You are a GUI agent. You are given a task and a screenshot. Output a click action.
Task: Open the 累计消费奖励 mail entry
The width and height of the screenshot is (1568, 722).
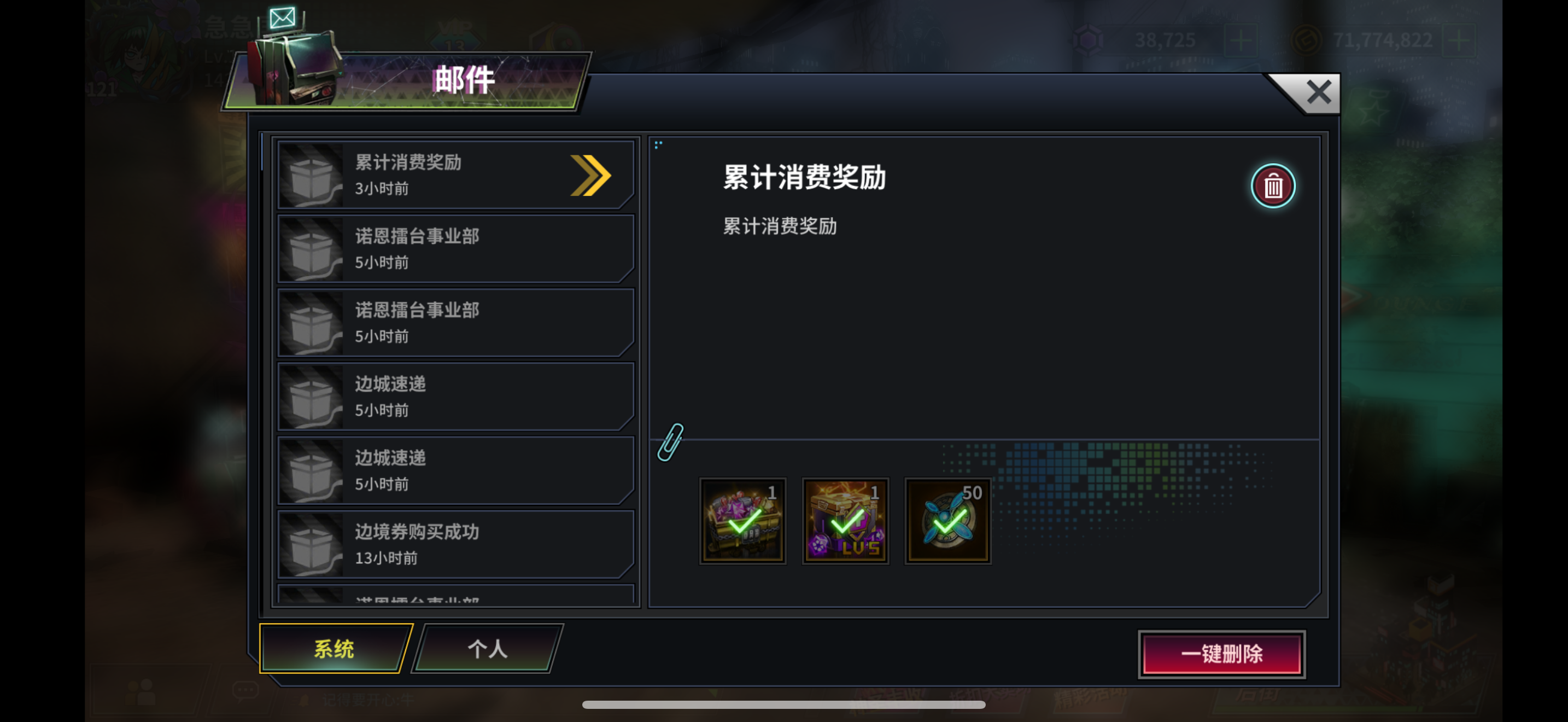tap(455, 176)
